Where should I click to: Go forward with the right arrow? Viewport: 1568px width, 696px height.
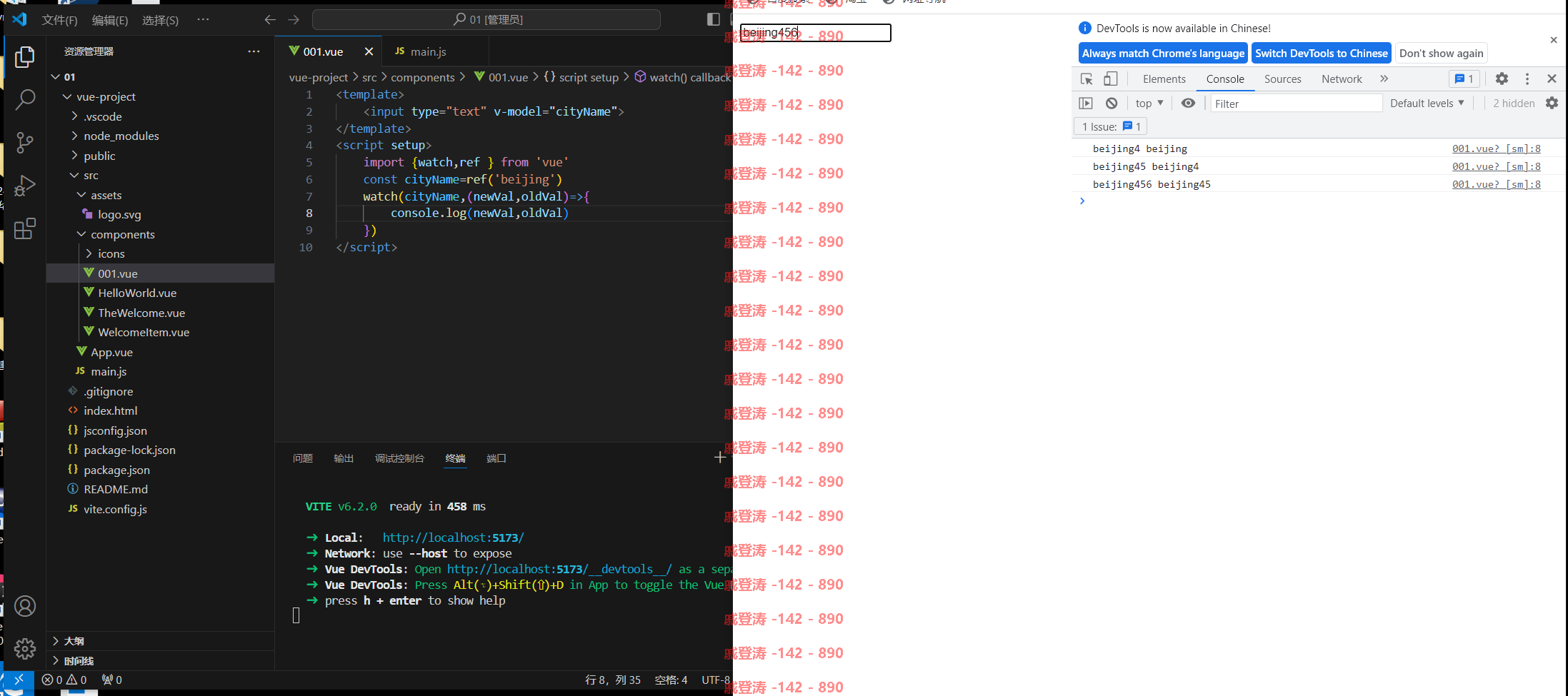pyautogui.click(x=294, y=20)
